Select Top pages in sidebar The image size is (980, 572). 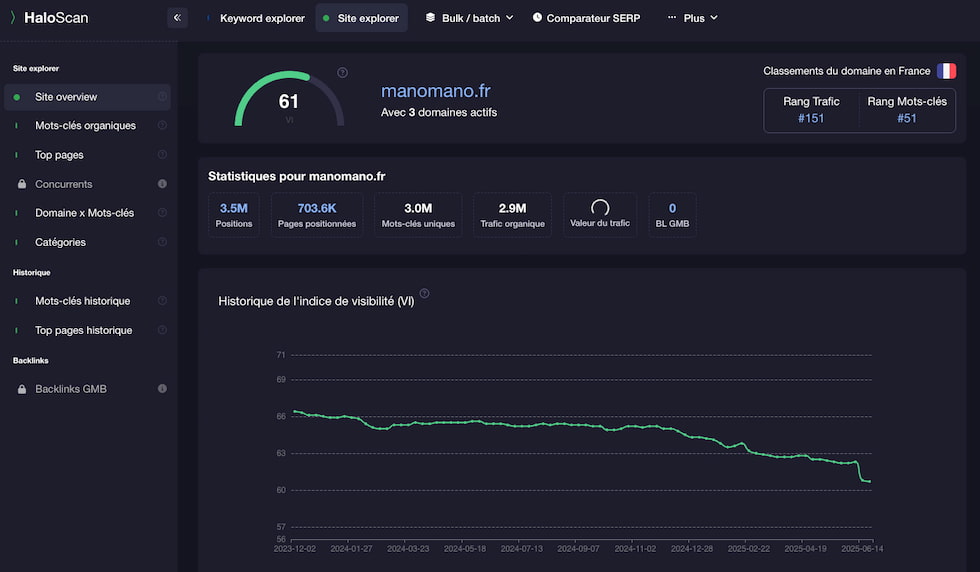click(59, 155)
